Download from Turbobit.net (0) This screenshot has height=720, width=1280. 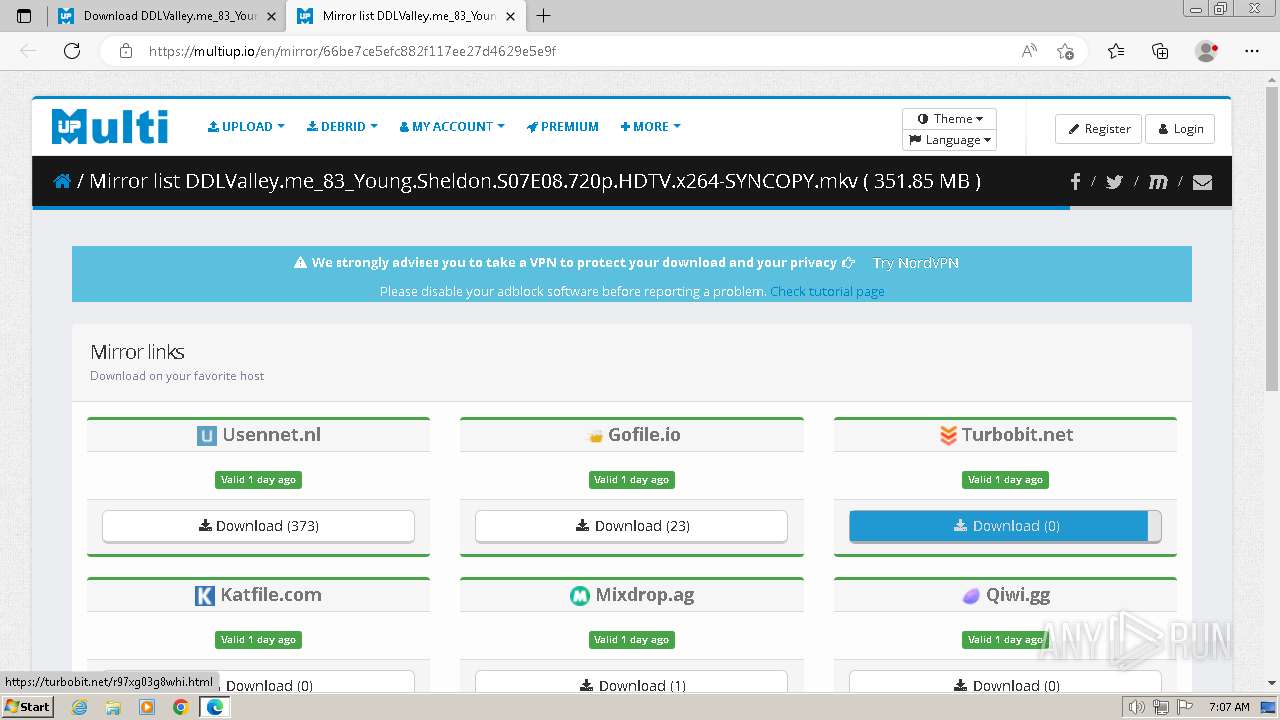(x=1005, y=526)
